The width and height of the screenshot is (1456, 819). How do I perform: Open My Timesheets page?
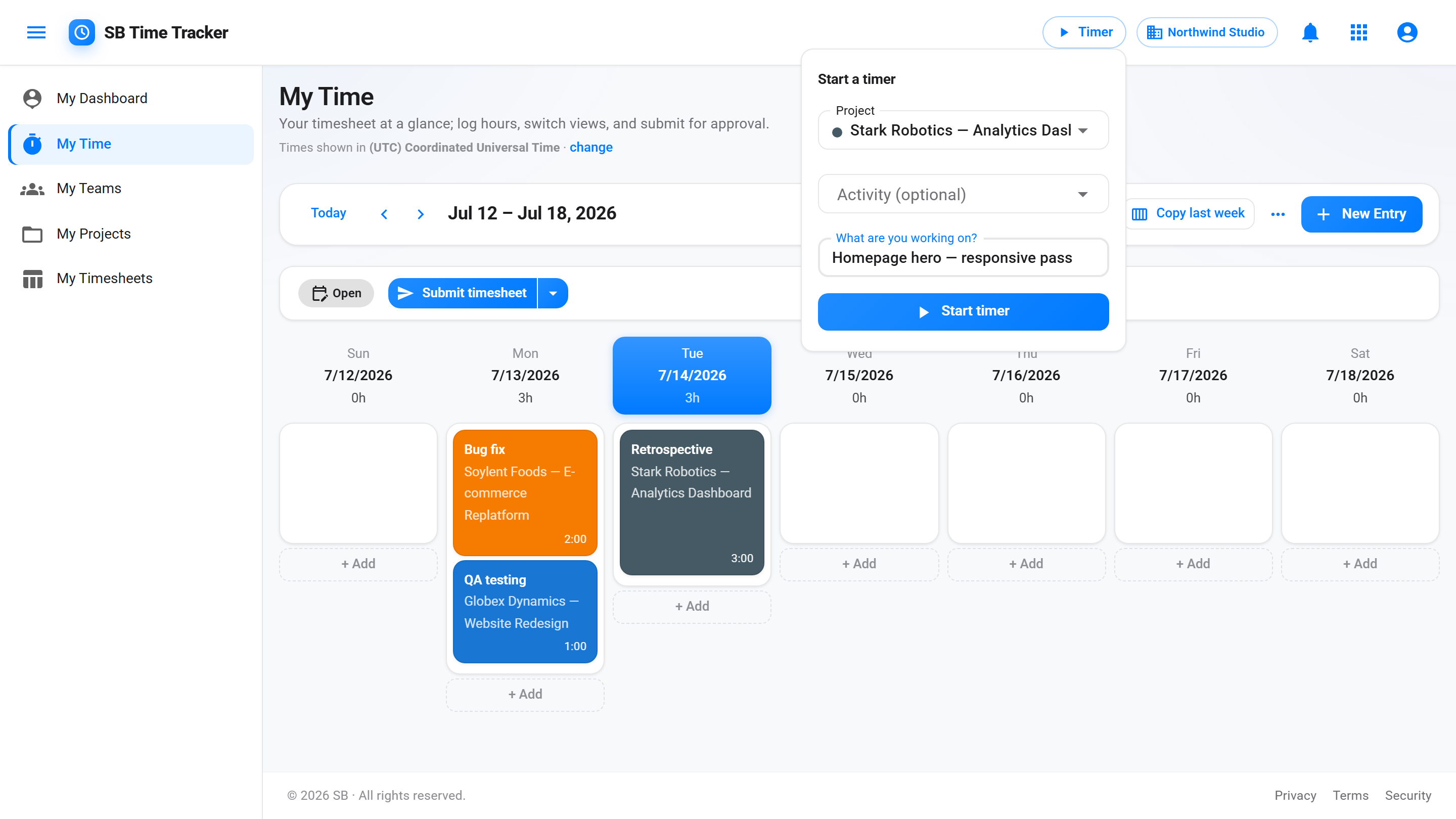click(131, 278)
